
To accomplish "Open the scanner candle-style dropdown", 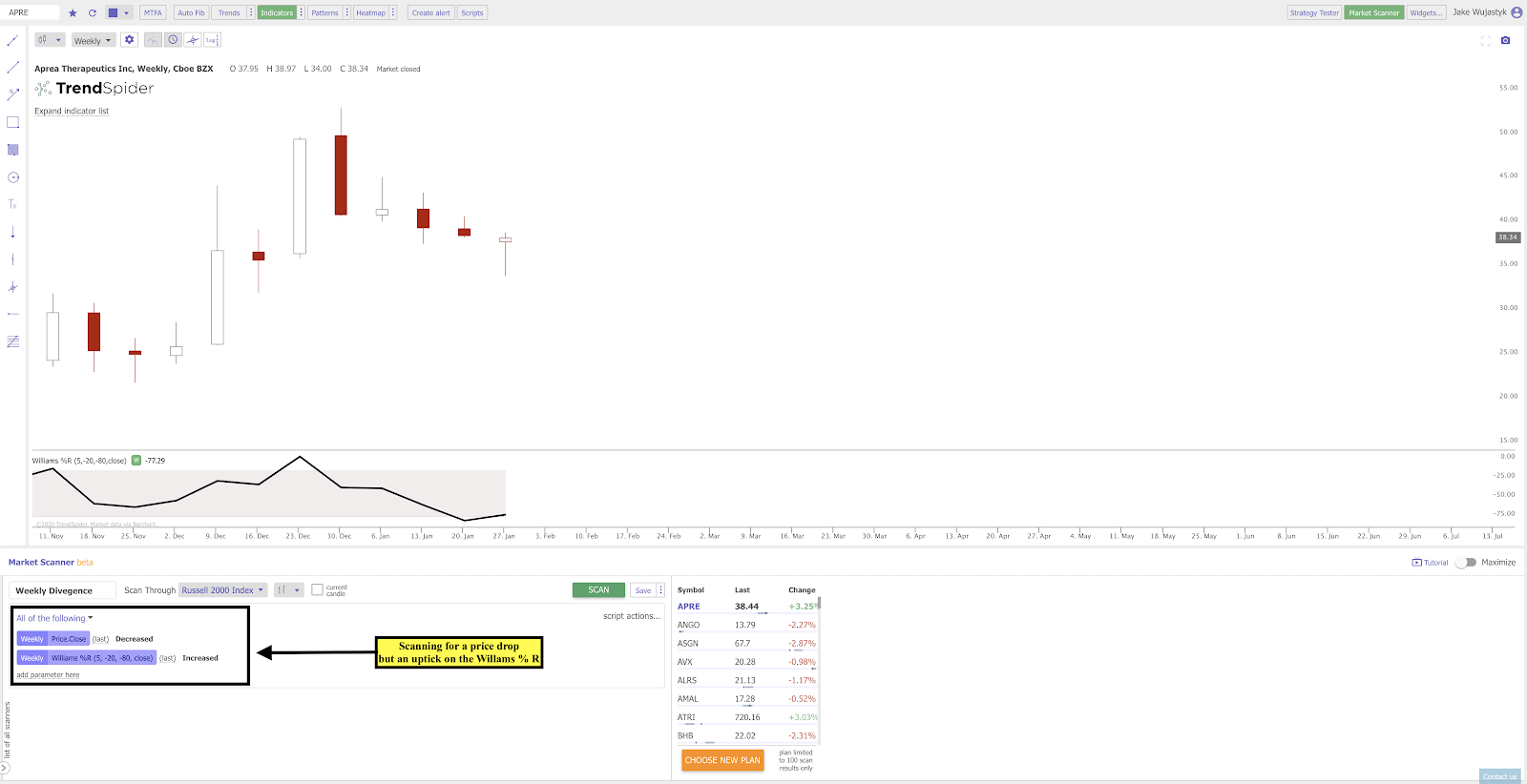I will [x=288, y=590].
